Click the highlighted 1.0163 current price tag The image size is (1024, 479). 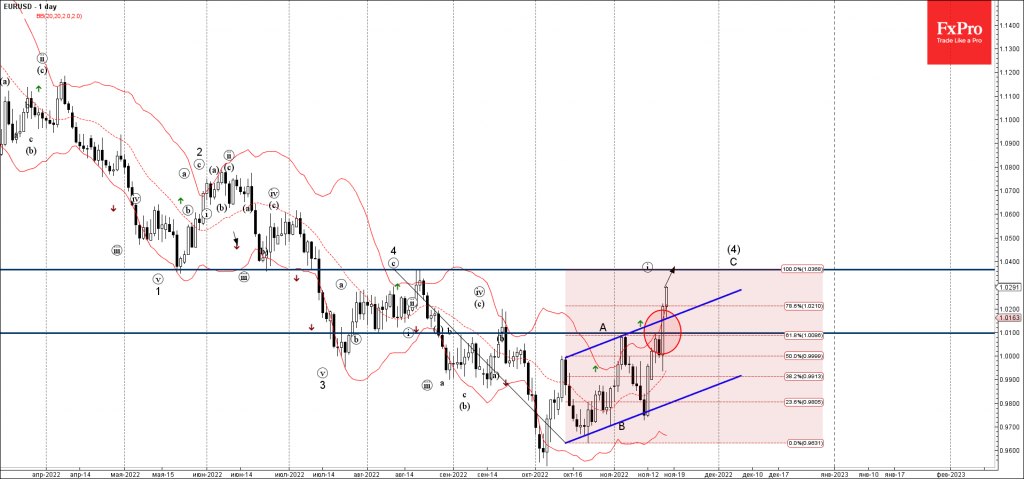coord(1008,317)
